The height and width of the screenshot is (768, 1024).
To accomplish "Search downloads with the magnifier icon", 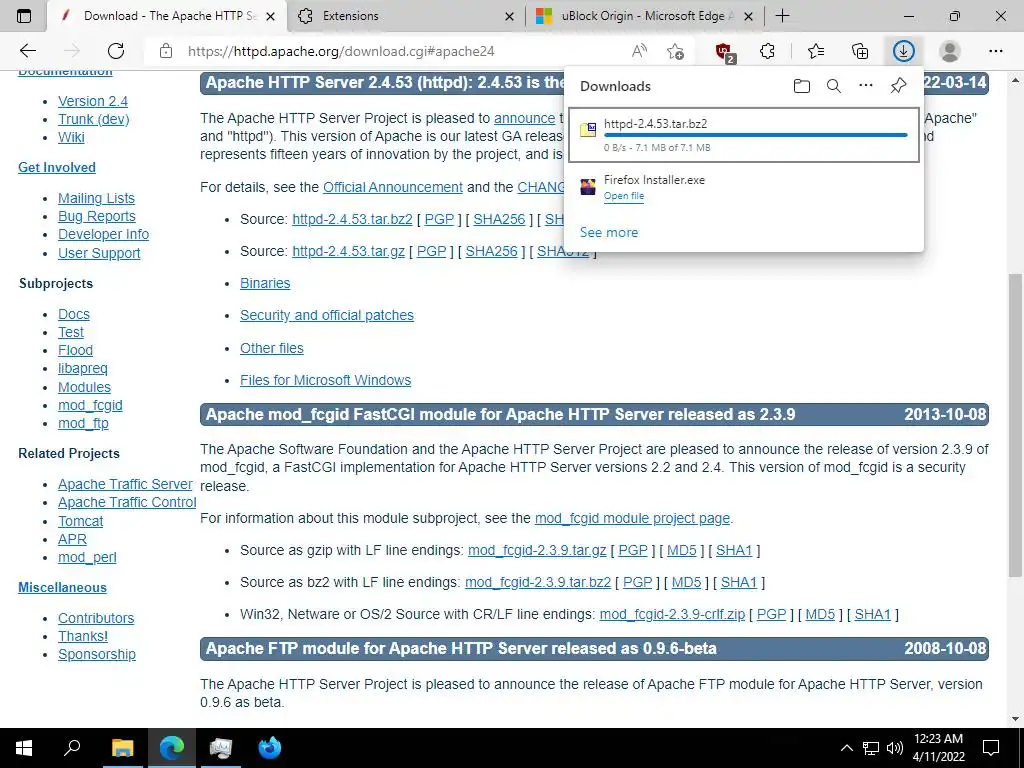I will tap(834, 86).
